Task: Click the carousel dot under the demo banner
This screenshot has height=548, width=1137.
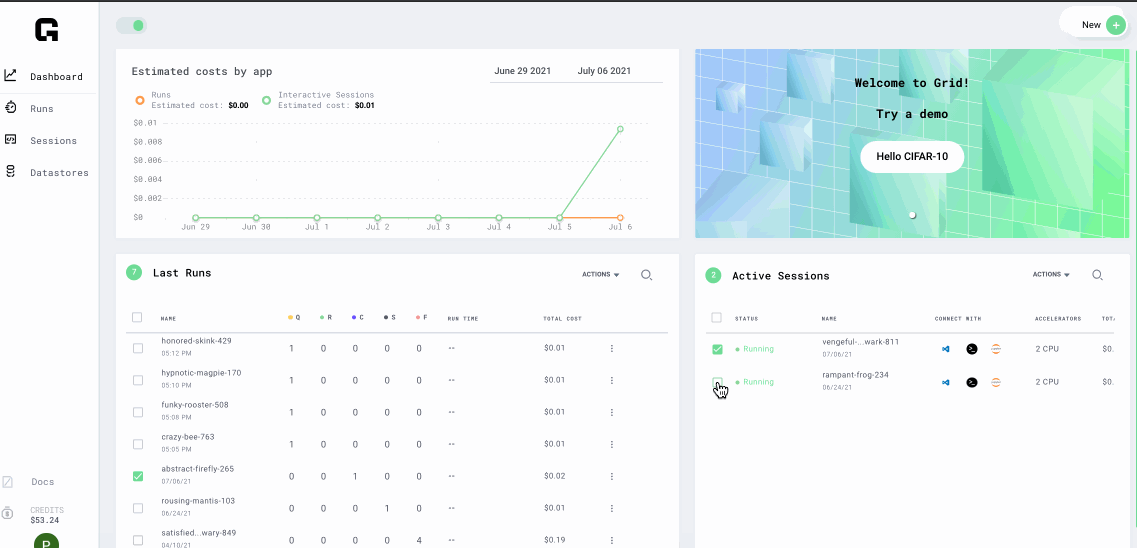Action: point(912,215)
